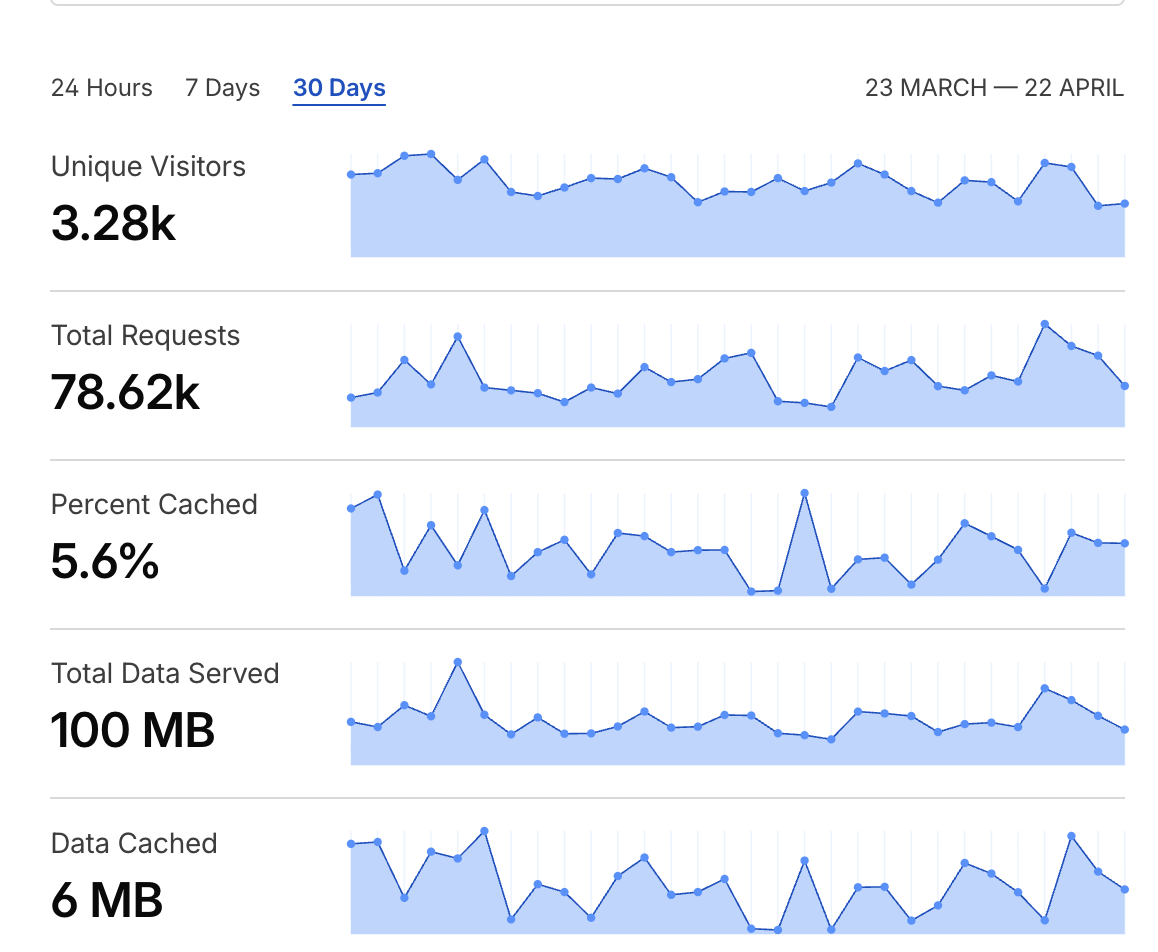This screenshot has width=1158, height=952.
Task: Click the 3.28k unique visitors value
Action: 113,223
